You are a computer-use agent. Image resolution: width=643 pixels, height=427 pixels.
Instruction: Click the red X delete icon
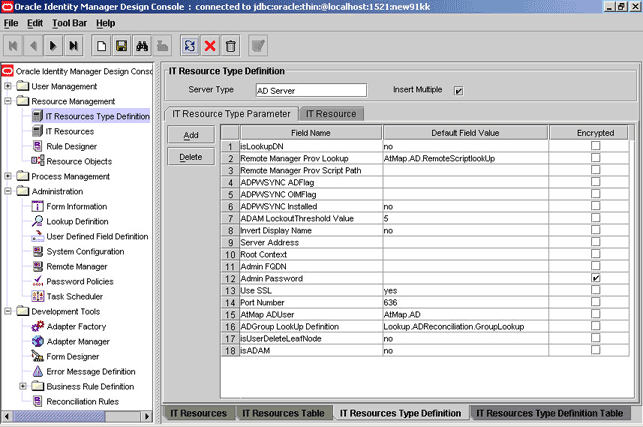coord(210,46)
